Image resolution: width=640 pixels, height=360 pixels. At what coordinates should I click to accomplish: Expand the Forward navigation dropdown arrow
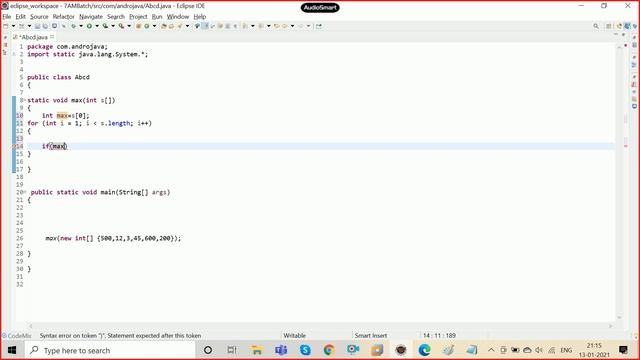309,26
